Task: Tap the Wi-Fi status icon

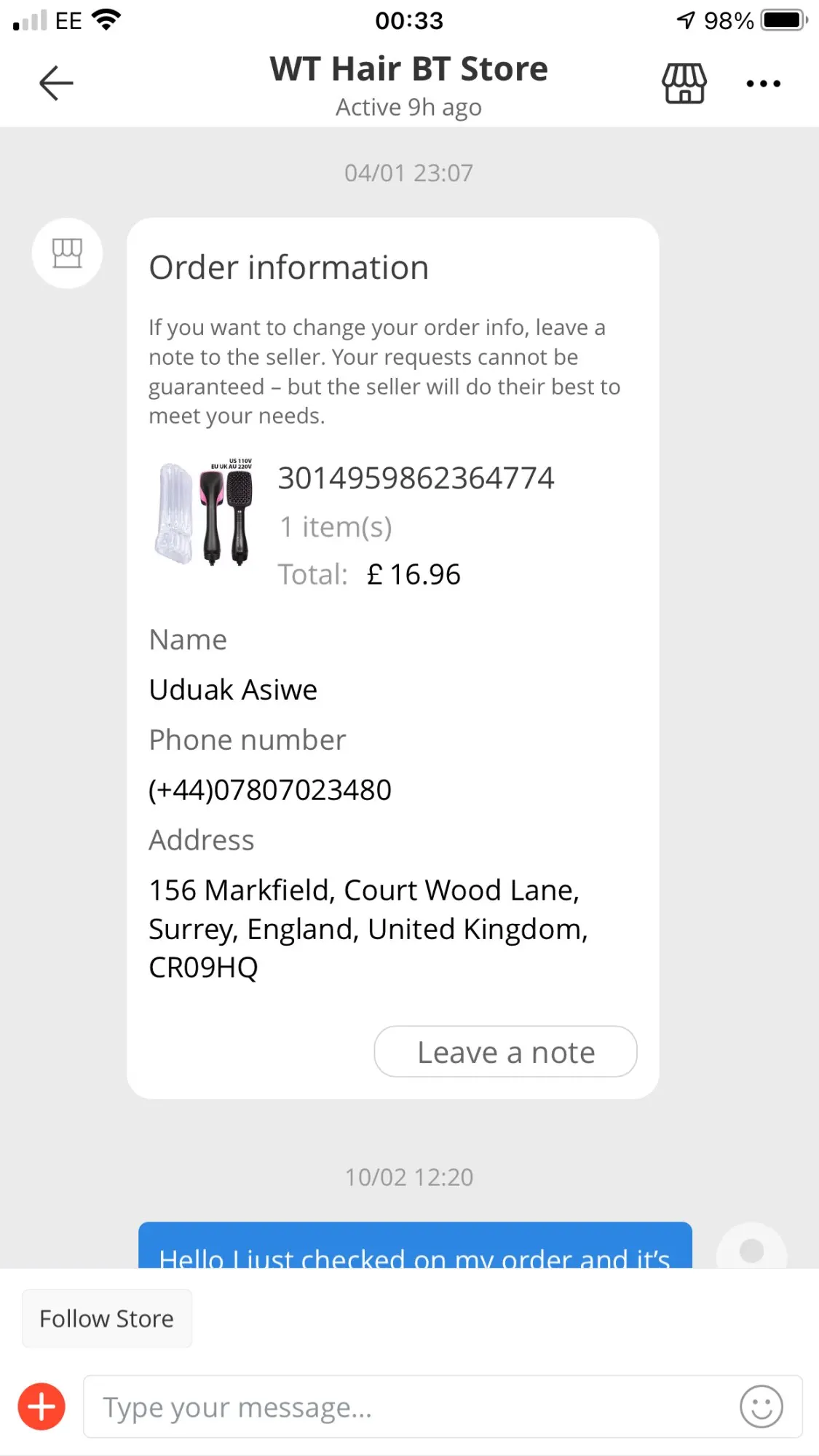Action: pyautogui.click(x=106, y=20)
